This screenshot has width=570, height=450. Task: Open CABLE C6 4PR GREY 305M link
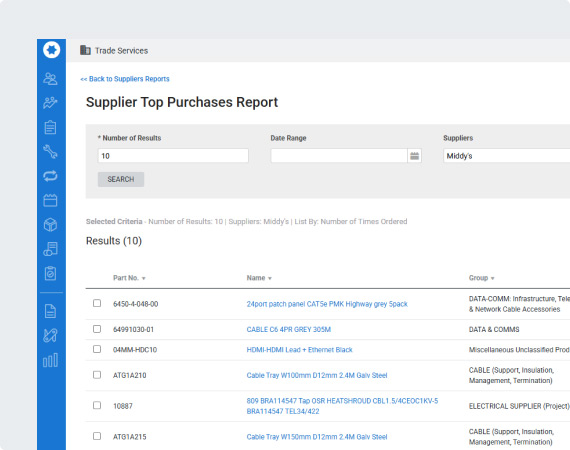pos(289,330)
